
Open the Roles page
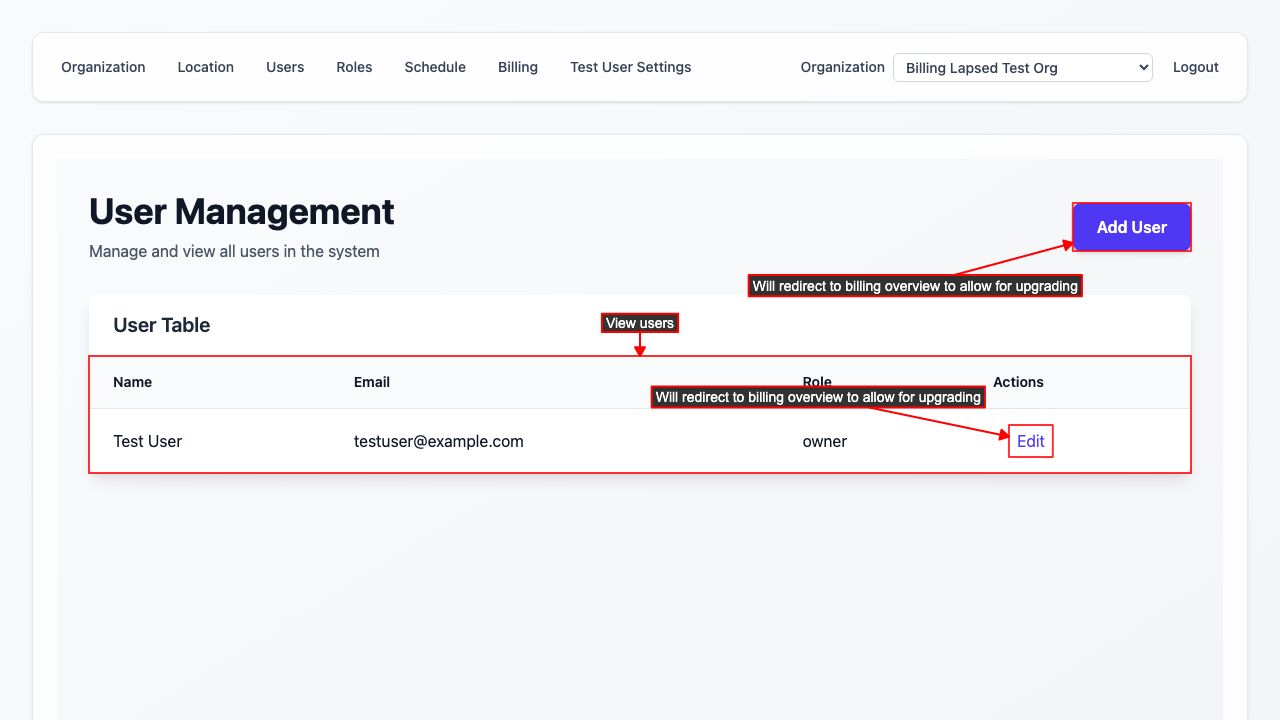[354, 67]
